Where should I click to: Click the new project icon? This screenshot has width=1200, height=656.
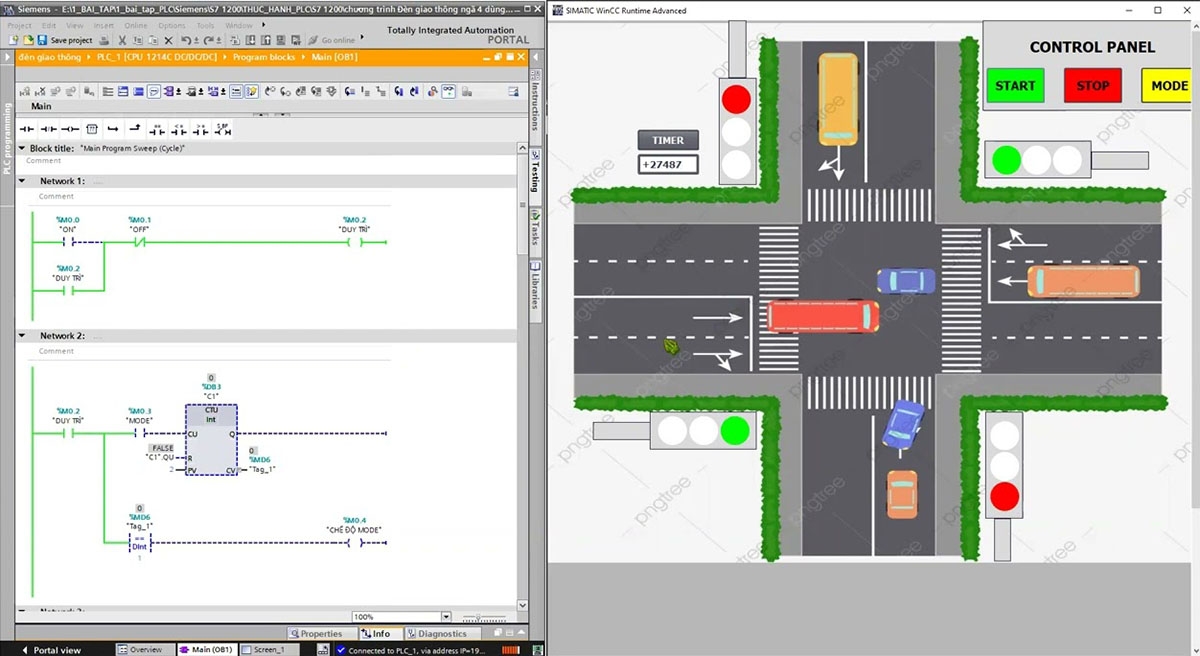click(13, 40)
